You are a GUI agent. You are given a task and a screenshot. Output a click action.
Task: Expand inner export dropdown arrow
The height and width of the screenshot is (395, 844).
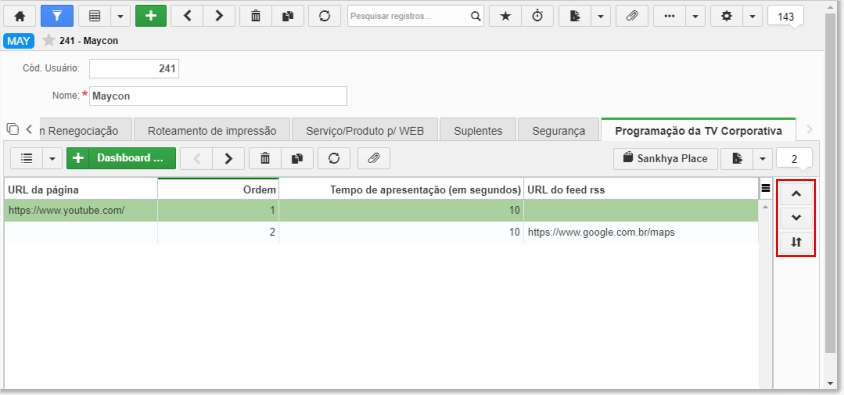click(x=762, y=159)
